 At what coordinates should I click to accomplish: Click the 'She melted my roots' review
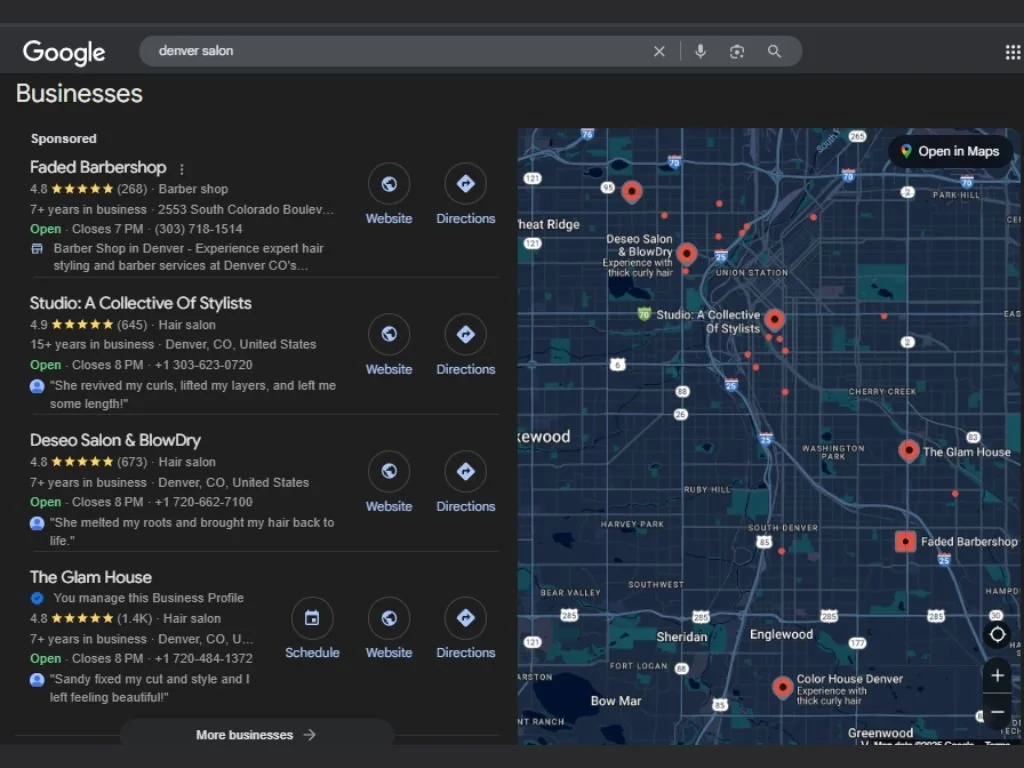[192, 531]
